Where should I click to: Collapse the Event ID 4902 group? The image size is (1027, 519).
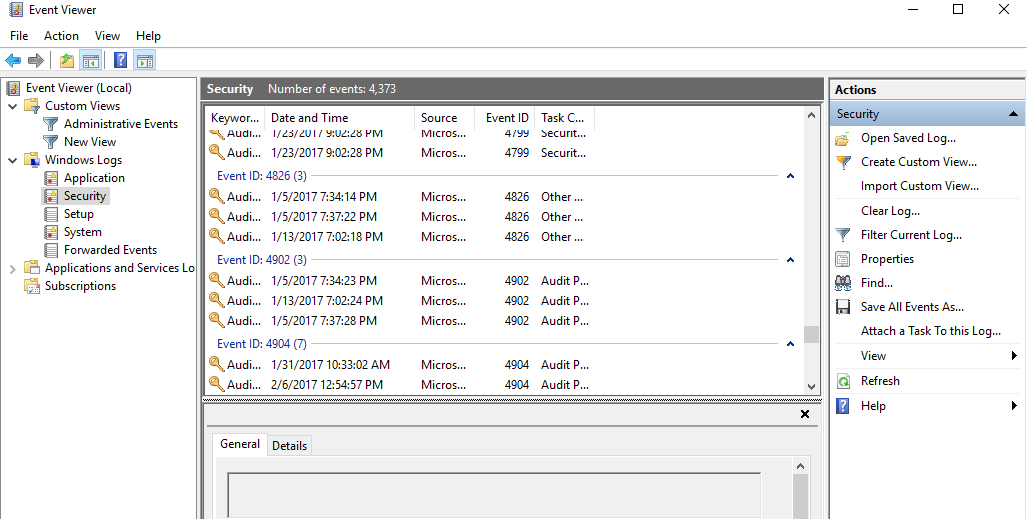point(790,260)
